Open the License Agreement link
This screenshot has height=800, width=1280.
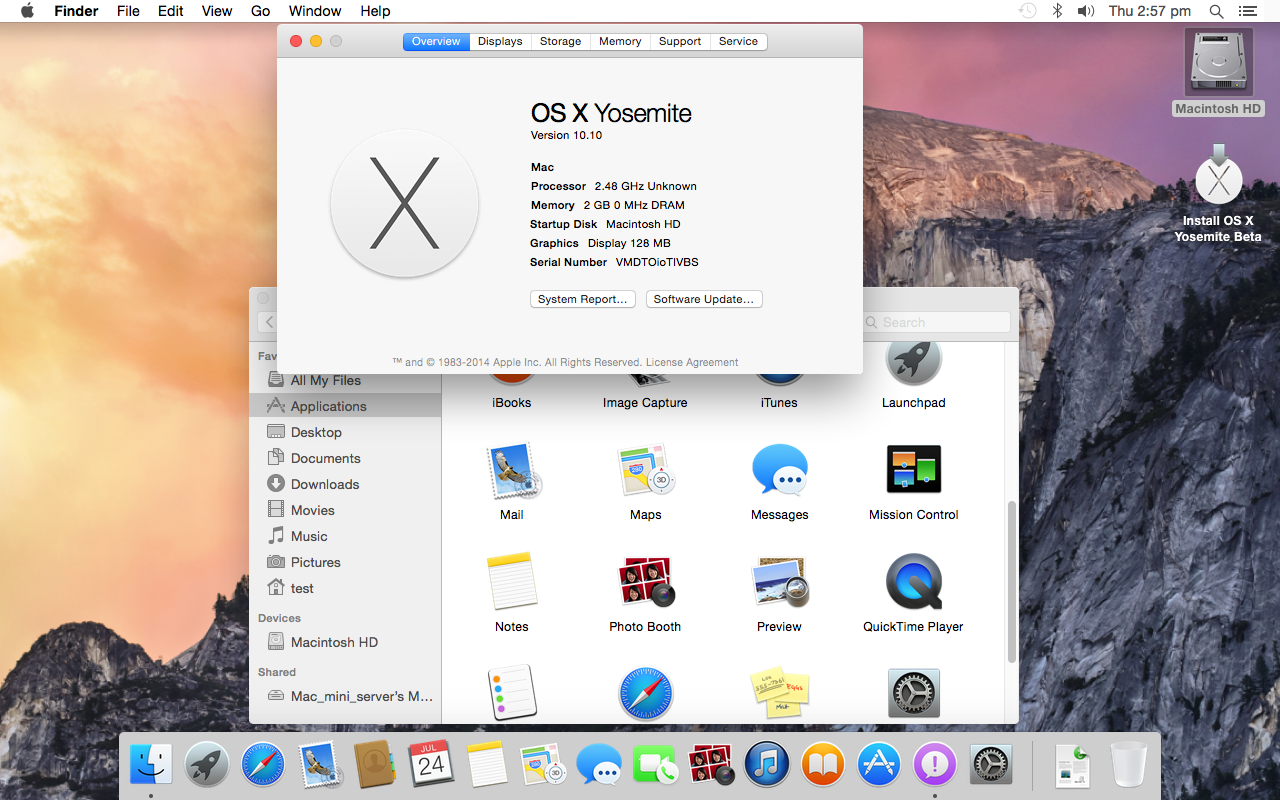[x=692, y=362]
